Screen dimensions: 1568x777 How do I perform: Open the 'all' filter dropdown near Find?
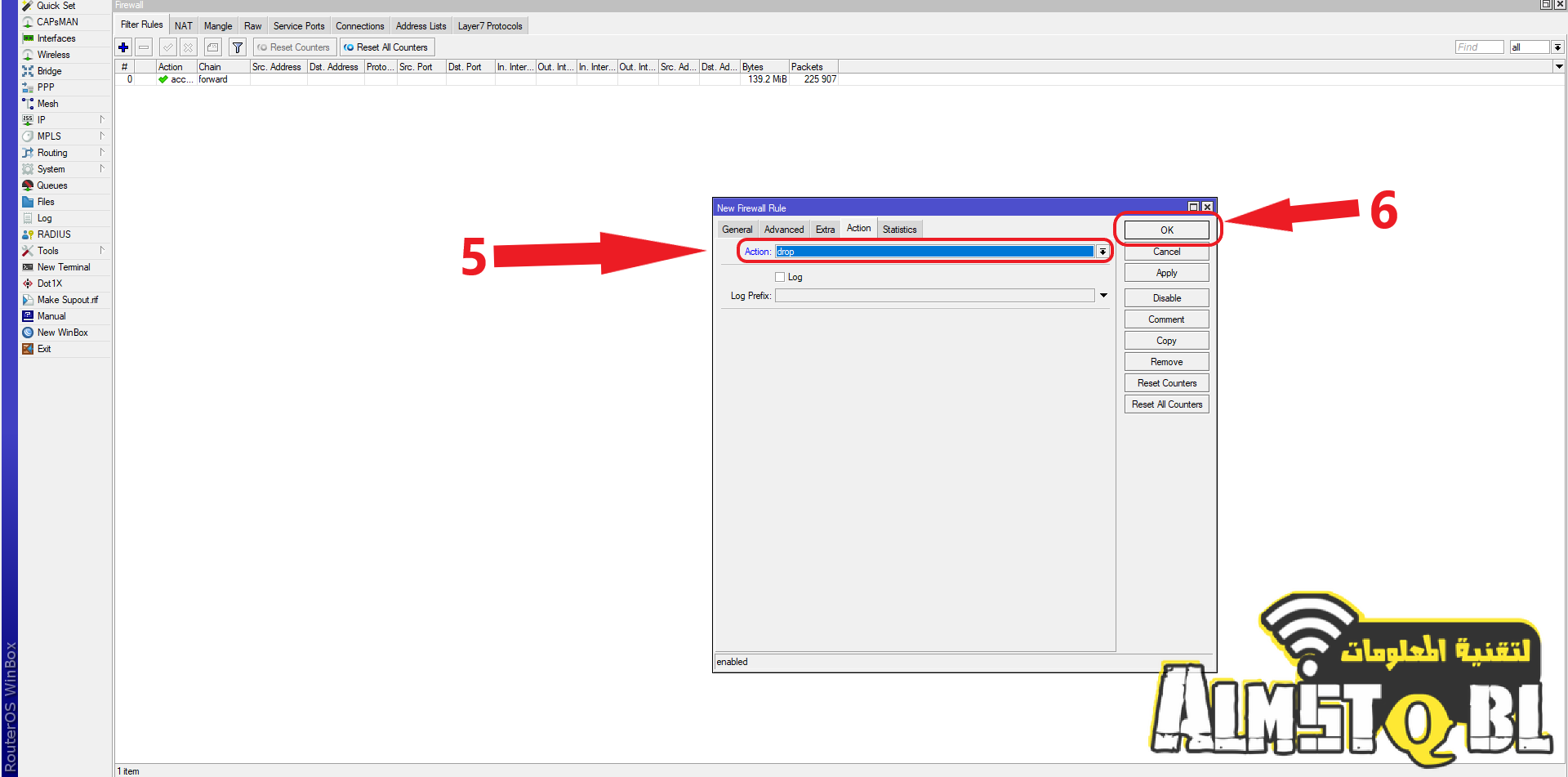click(1557, 47)
